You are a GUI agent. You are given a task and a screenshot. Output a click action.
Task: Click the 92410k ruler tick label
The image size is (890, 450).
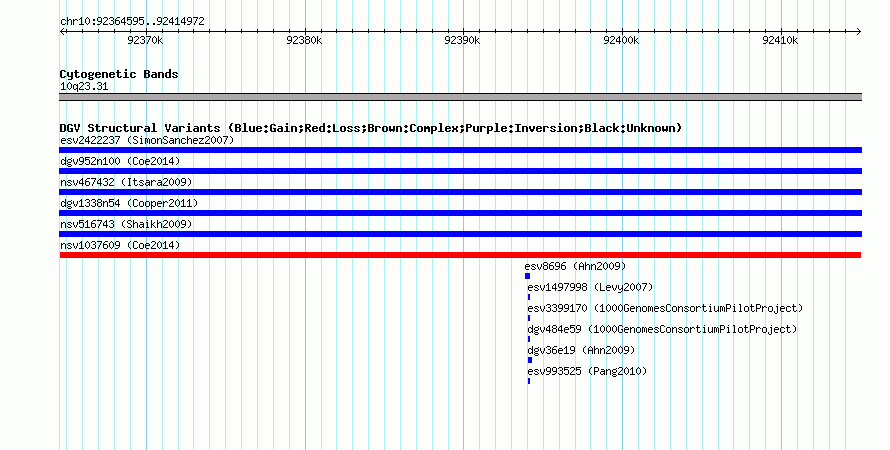(x=780, y=40)
